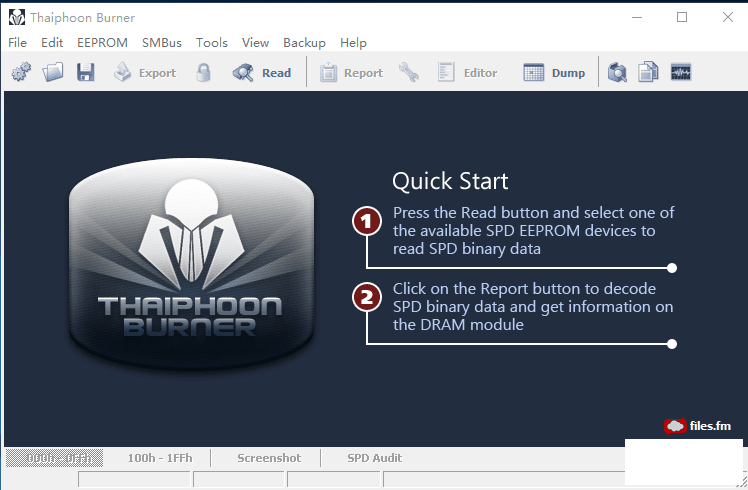Maximize the Thaiphoon Burner window

(x=682, y=17)
